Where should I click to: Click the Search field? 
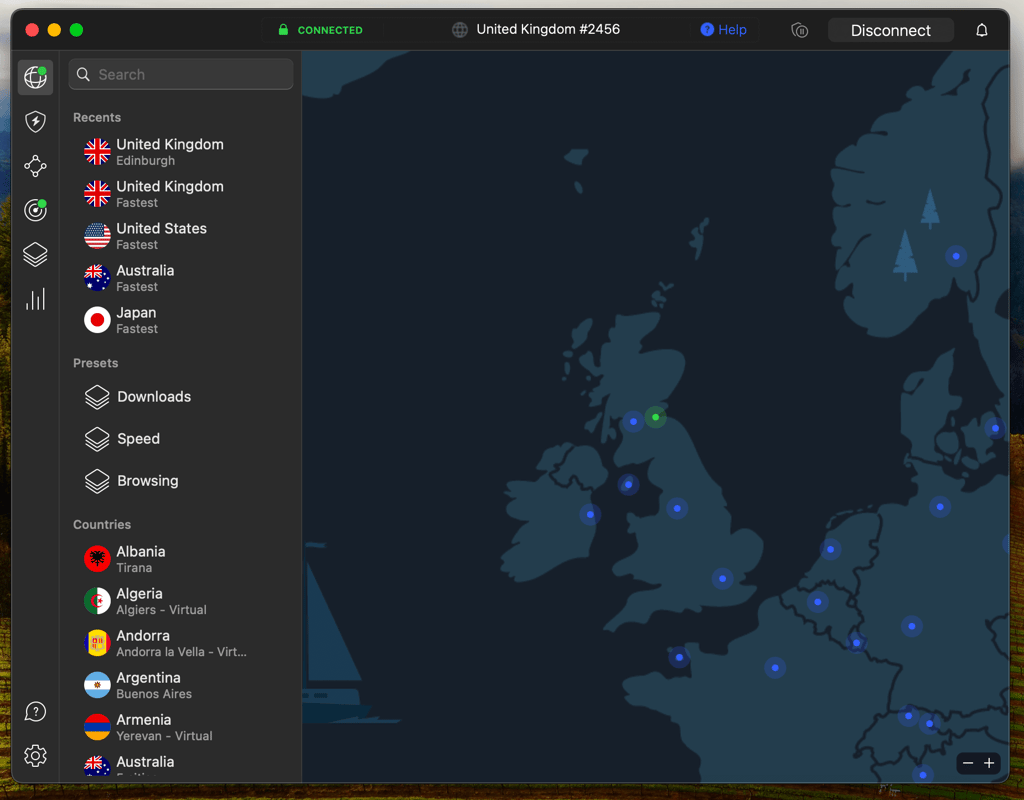[181, 74]
